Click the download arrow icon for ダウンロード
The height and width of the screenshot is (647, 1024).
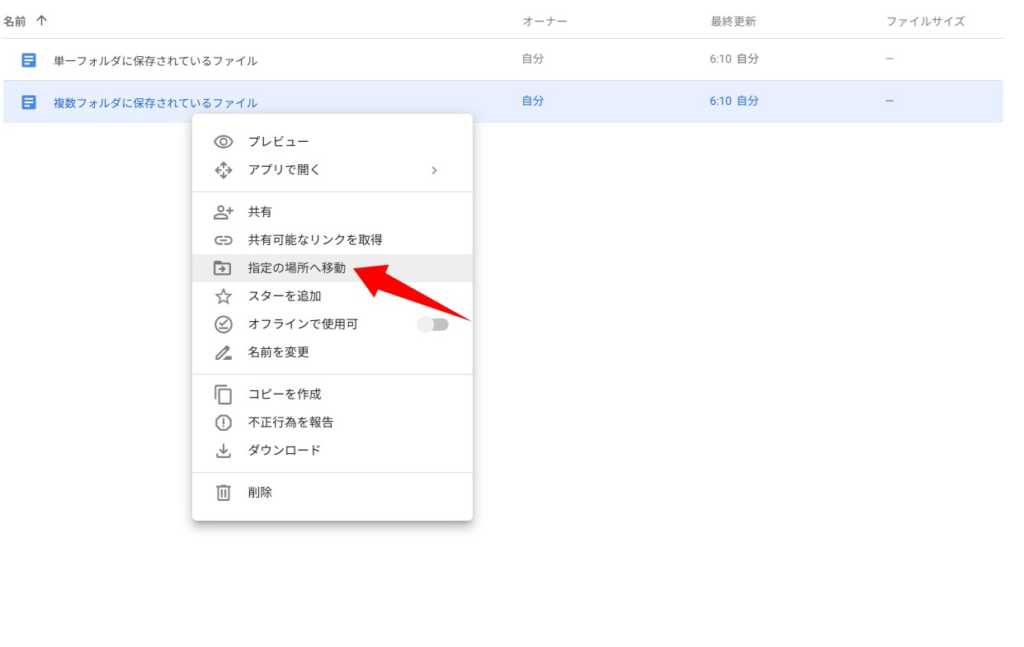point(223,450)
